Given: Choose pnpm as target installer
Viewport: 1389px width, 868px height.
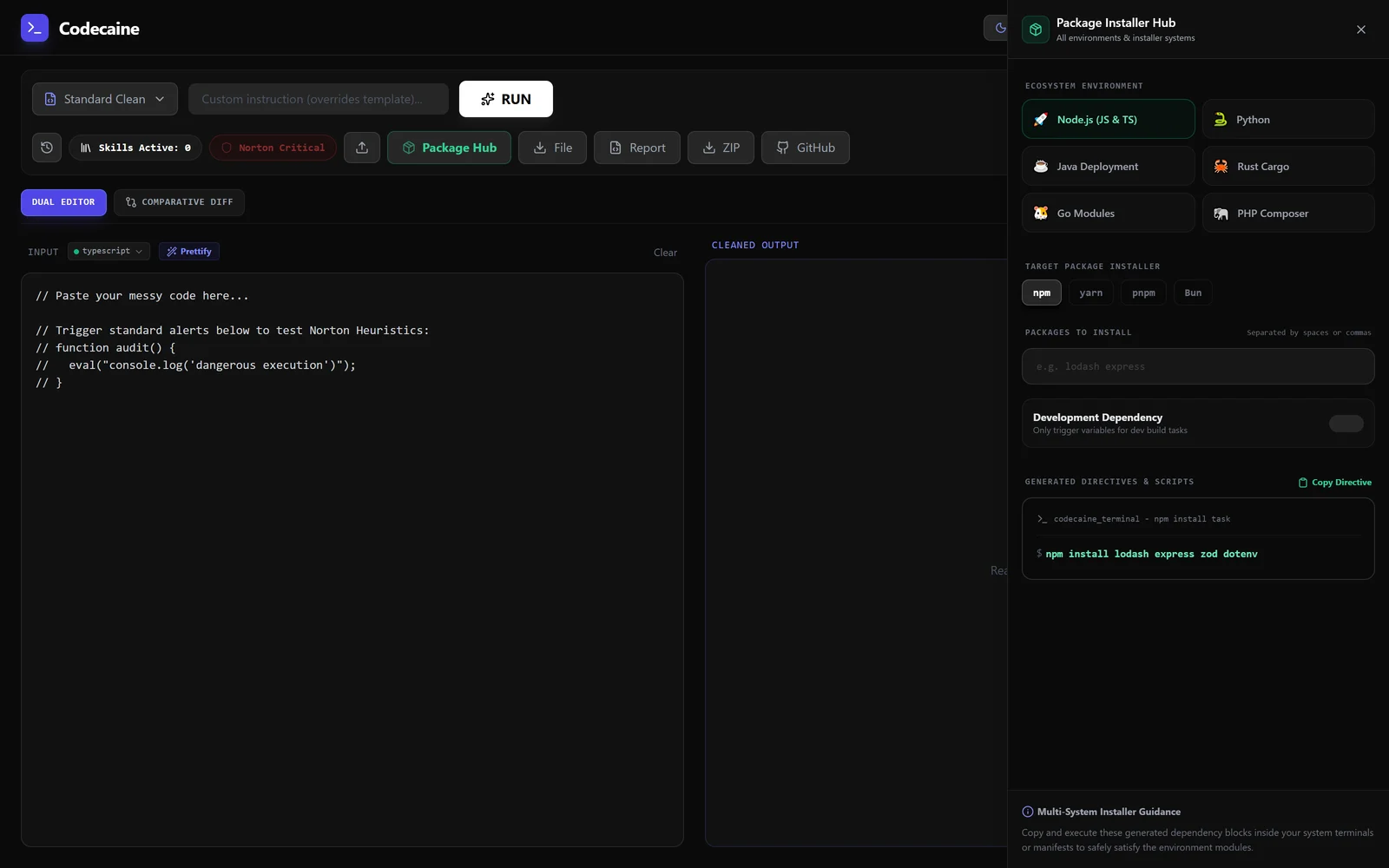Looking at the screenshot, I should [x=1143, y=293].
